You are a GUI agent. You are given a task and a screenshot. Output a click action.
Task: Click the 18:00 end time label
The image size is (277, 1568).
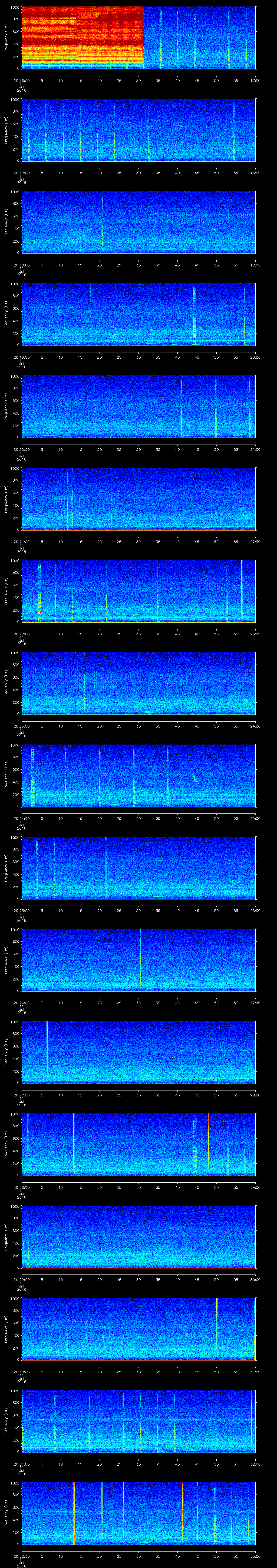(x=255, y=173)
